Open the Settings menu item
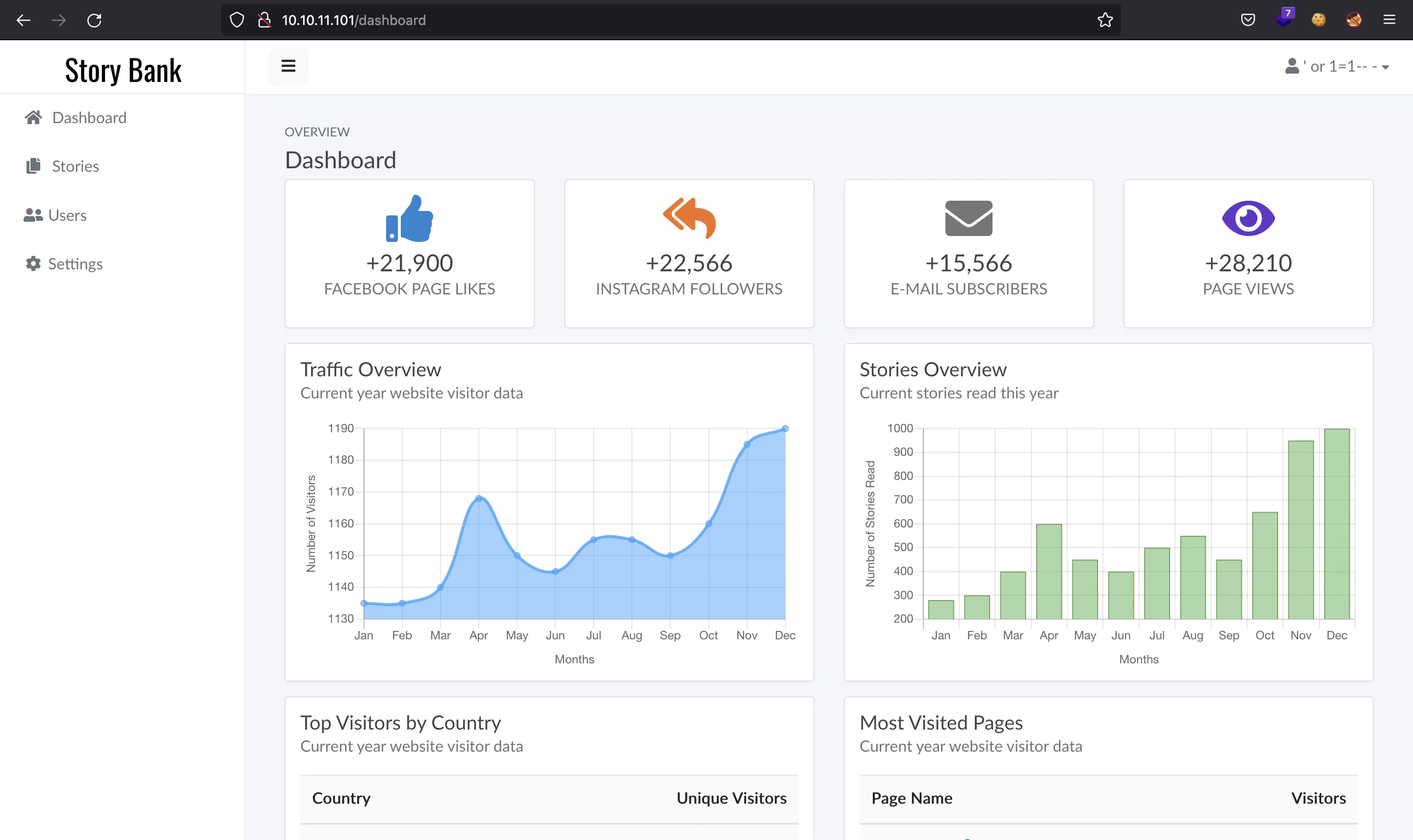This screenshot has width=1413, height=840. click(x=75, y=264)
